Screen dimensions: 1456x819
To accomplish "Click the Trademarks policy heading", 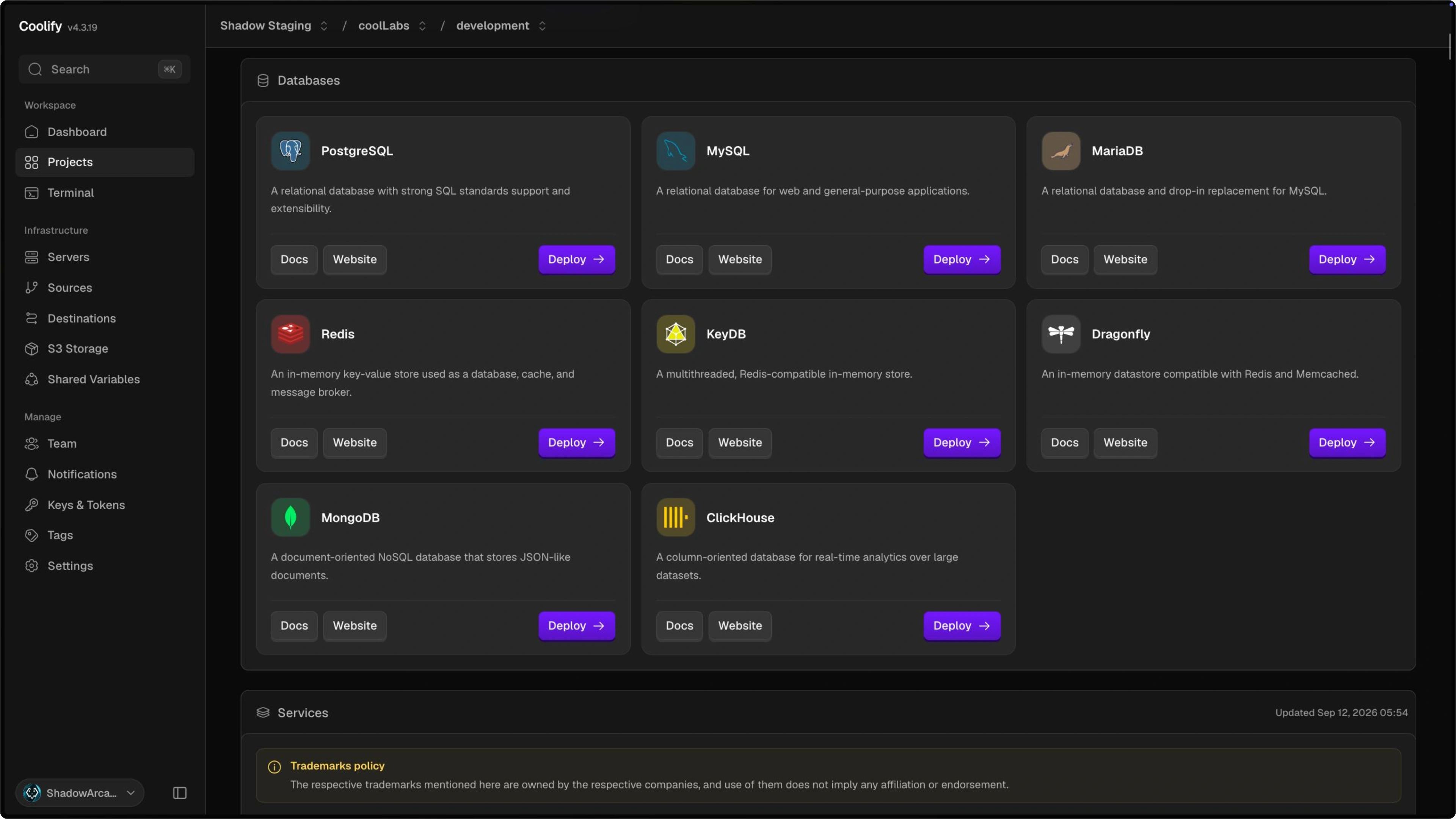I will point(337,766).
